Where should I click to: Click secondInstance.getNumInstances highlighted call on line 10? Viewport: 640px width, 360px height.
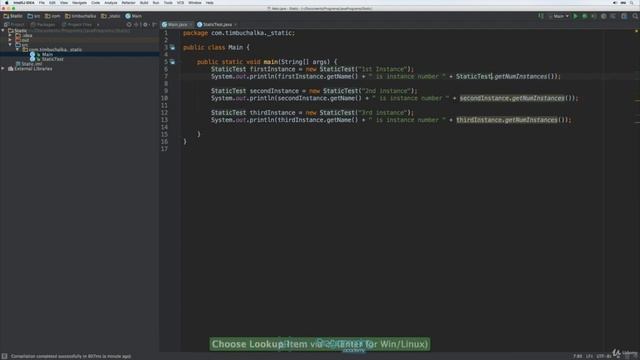pyautogui.click(x=512, y=98)
